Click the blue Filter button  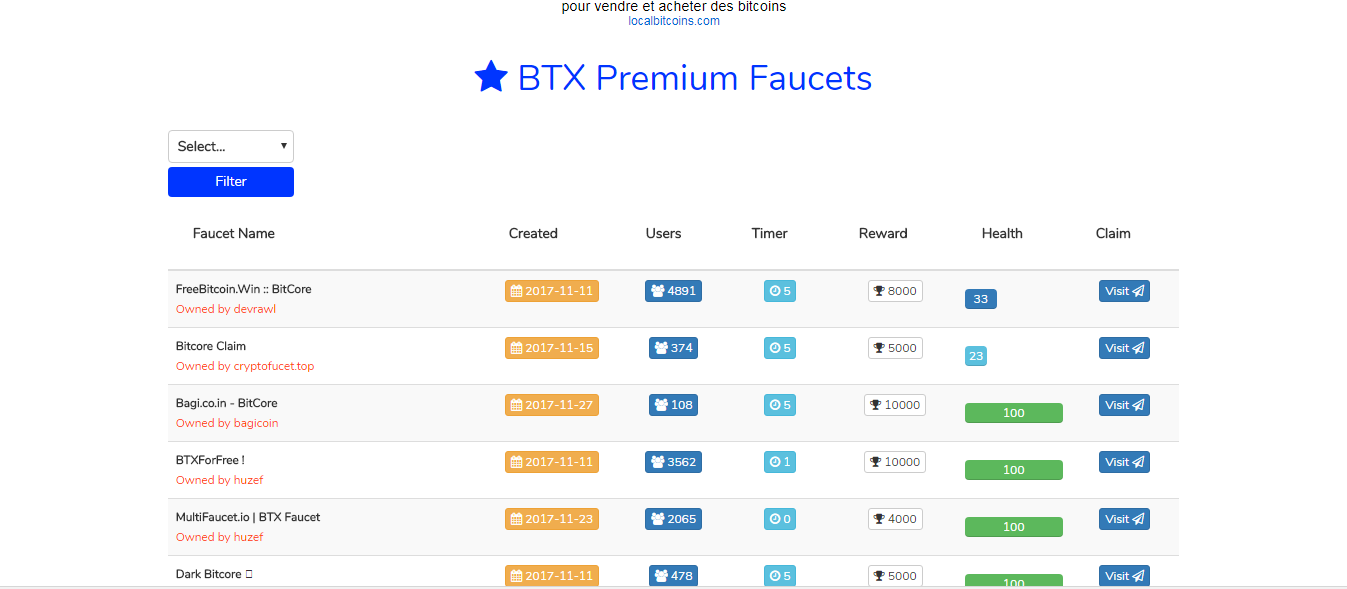(231, 182)
